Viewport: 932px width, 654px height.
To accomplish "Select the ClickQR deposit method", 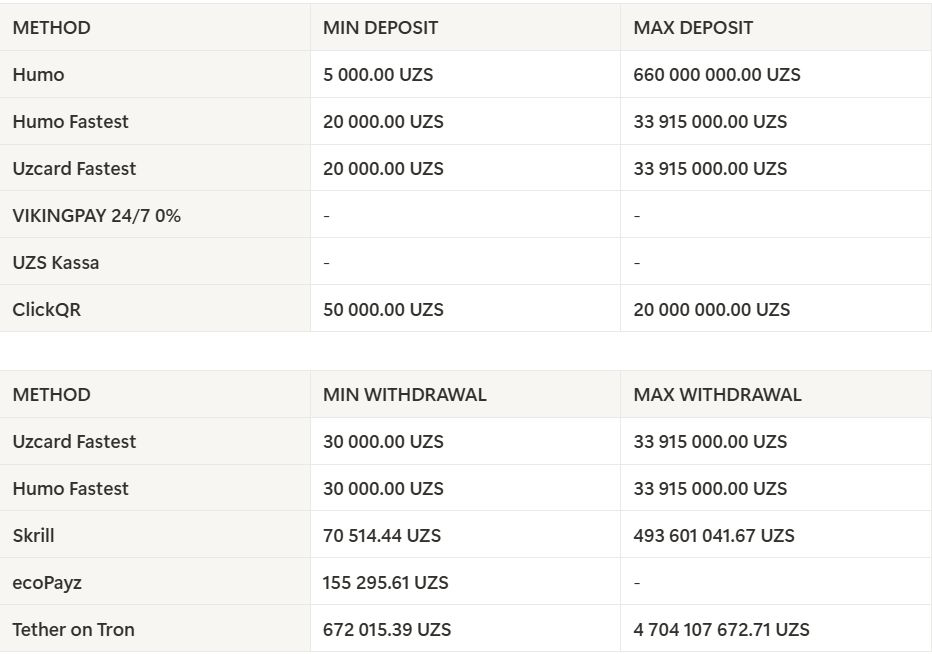I will pos(46,310).
